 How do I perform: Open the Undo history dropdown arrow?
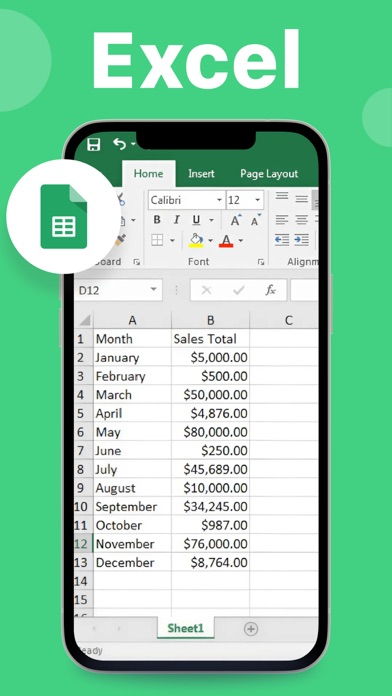pos(133,144)
